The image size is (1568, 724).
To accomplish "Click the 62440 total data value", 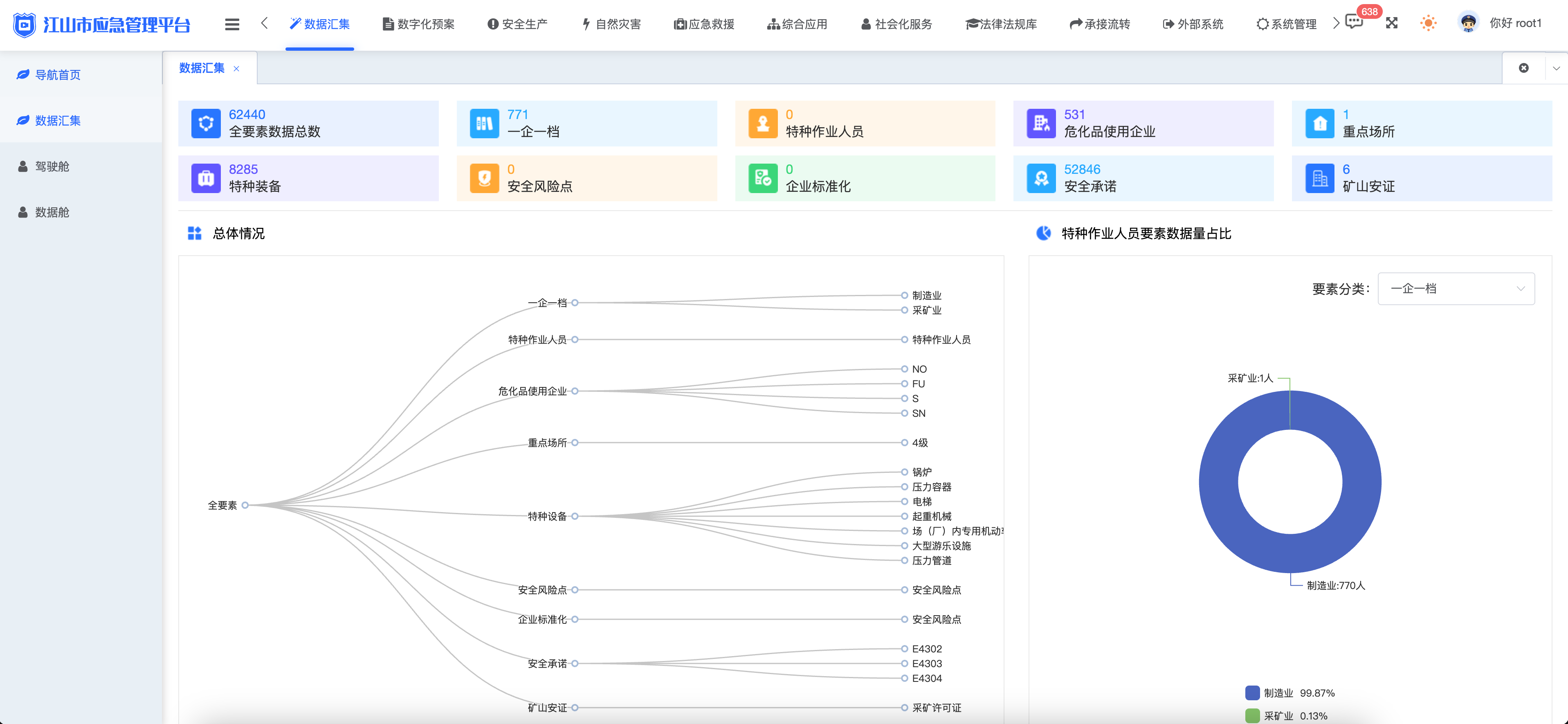I will tap(247, 115).
